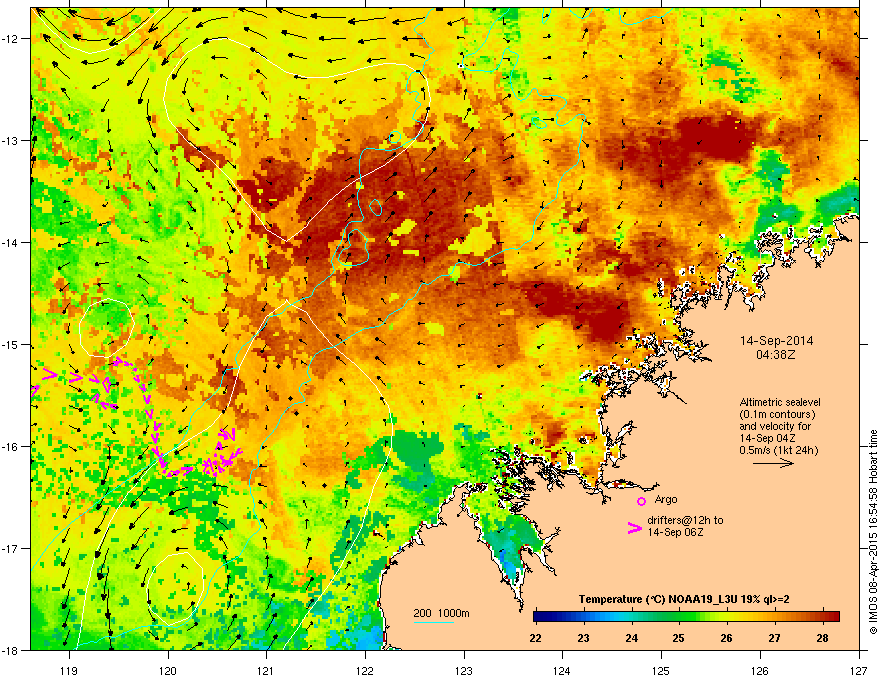Screen dimensions: 880x680
Task: Click the longitude axis label '119'
Action: (x=69, y=670)
